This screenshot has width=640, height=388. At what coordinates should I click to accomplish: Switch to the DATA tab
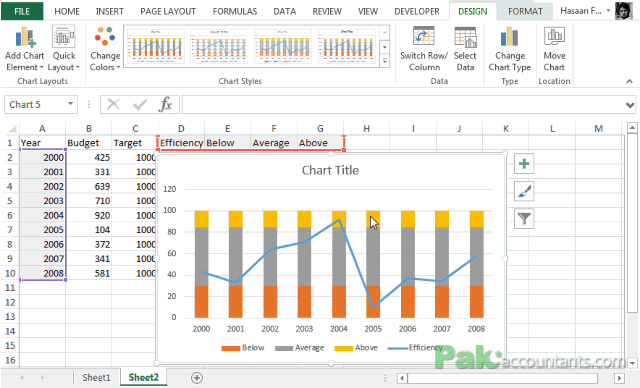[284, 11]
